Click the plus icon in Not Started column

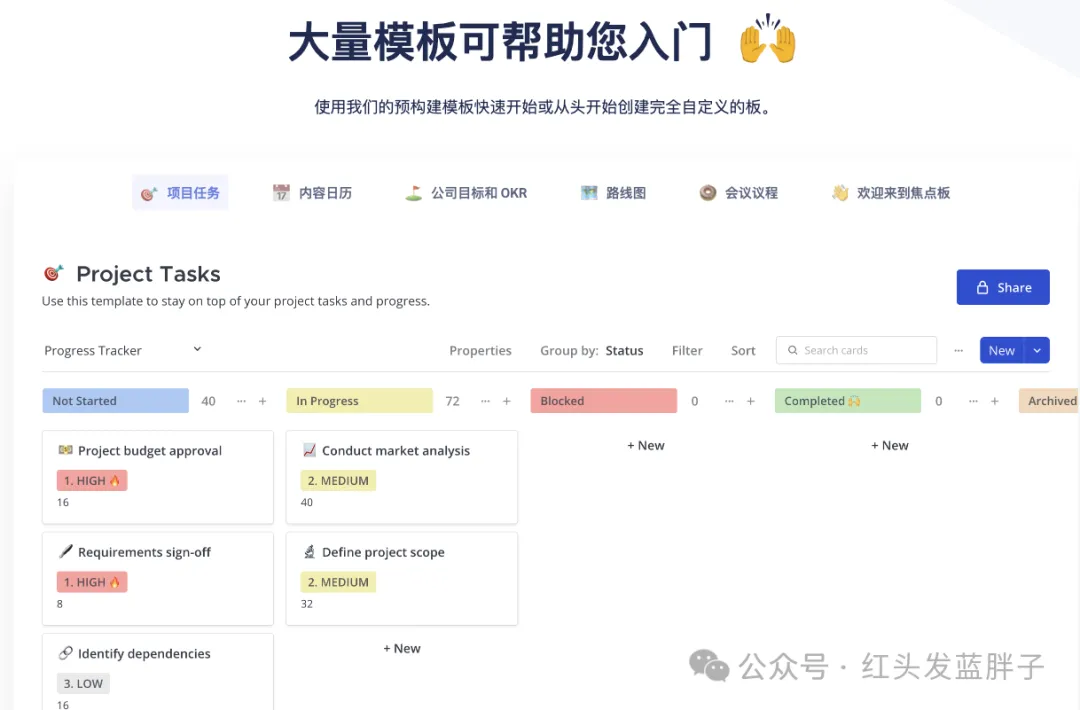(263, 401)
